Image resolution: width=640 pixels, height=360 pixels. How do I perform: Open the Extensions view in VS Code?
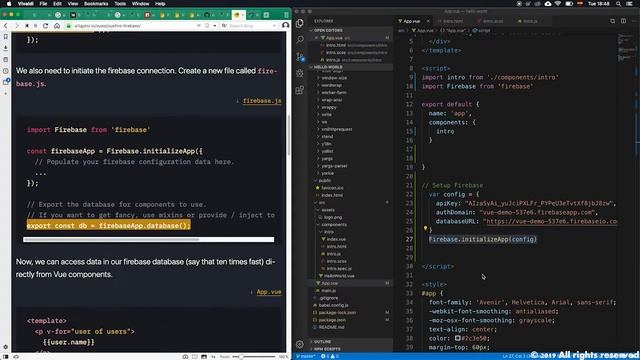click(x=300, y=90)
